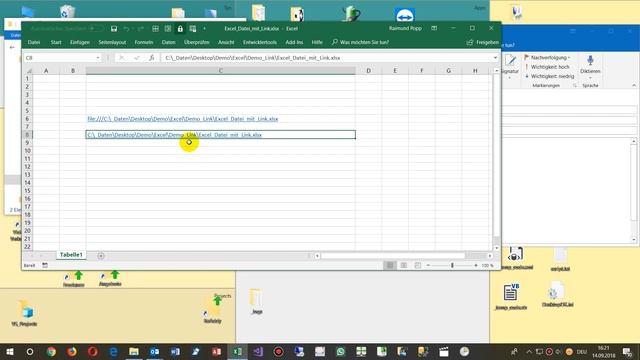Search in 'Was möchten Sie tun?' box
This screenshot has height=360, width=640.
coord(361,42)
